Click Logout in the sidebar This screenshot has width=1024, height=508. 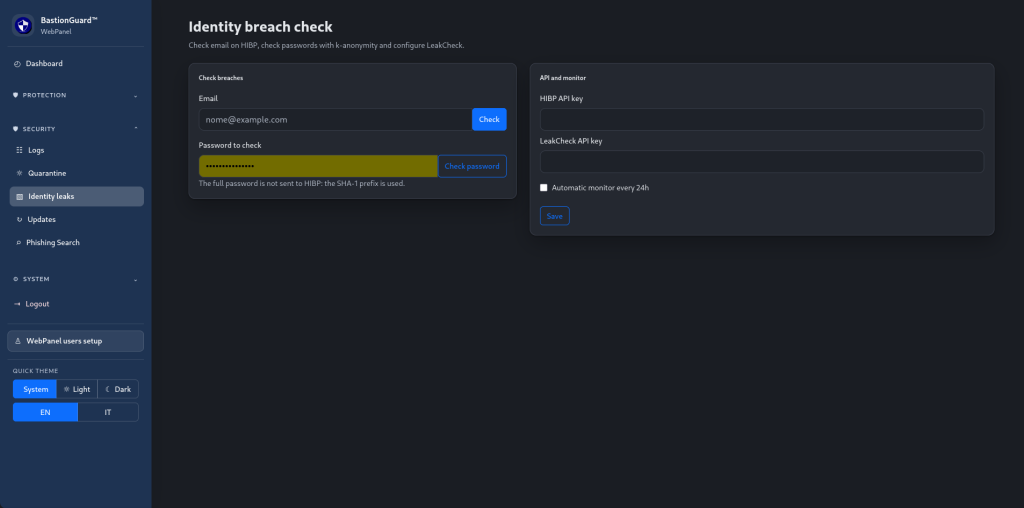[76, 304]
